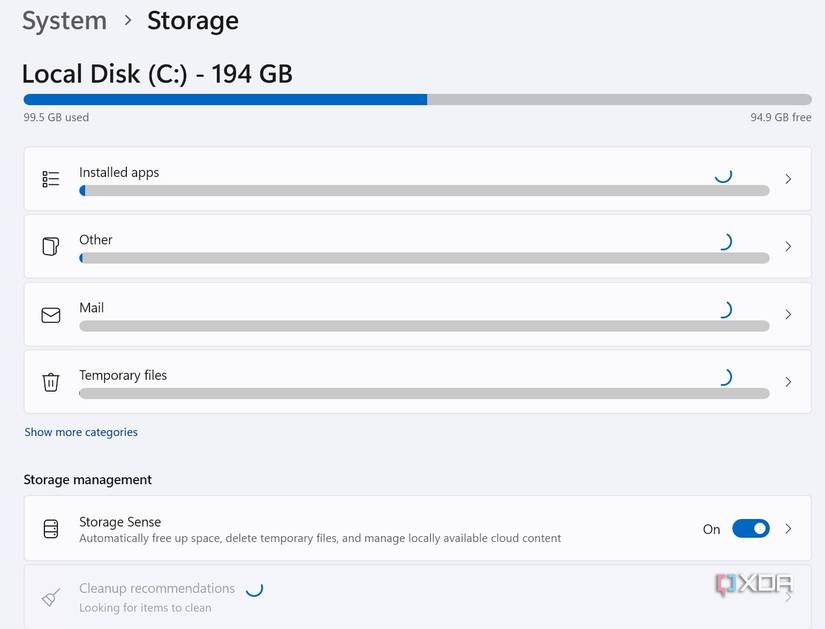Open the Temporary files details chevron
The width and height of the screenshot is (825, 629).
click(788, 381)
